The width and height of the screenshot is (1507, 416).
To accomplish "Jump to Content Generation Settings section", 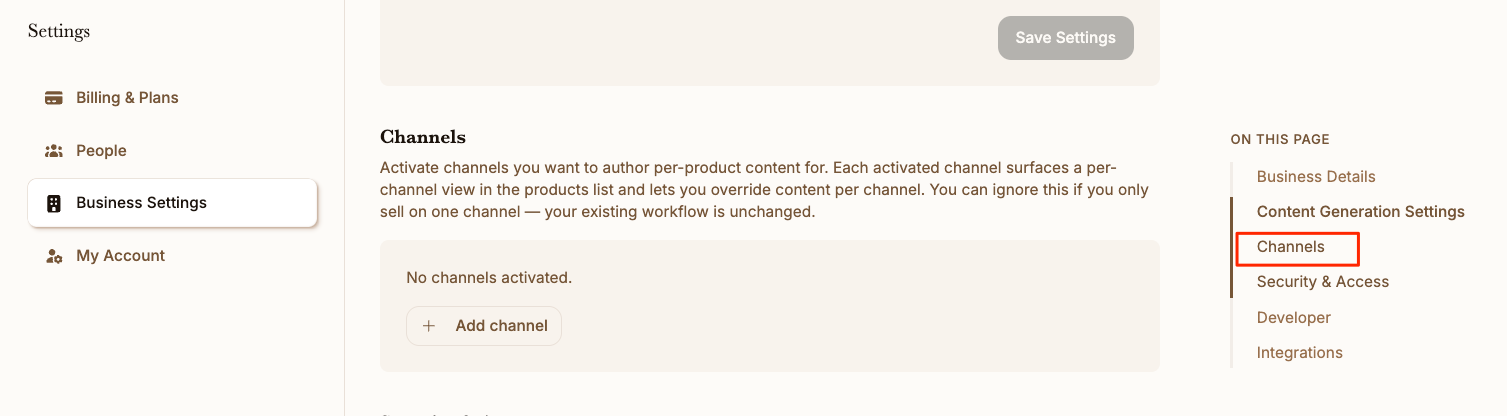I will point(1360,212).
